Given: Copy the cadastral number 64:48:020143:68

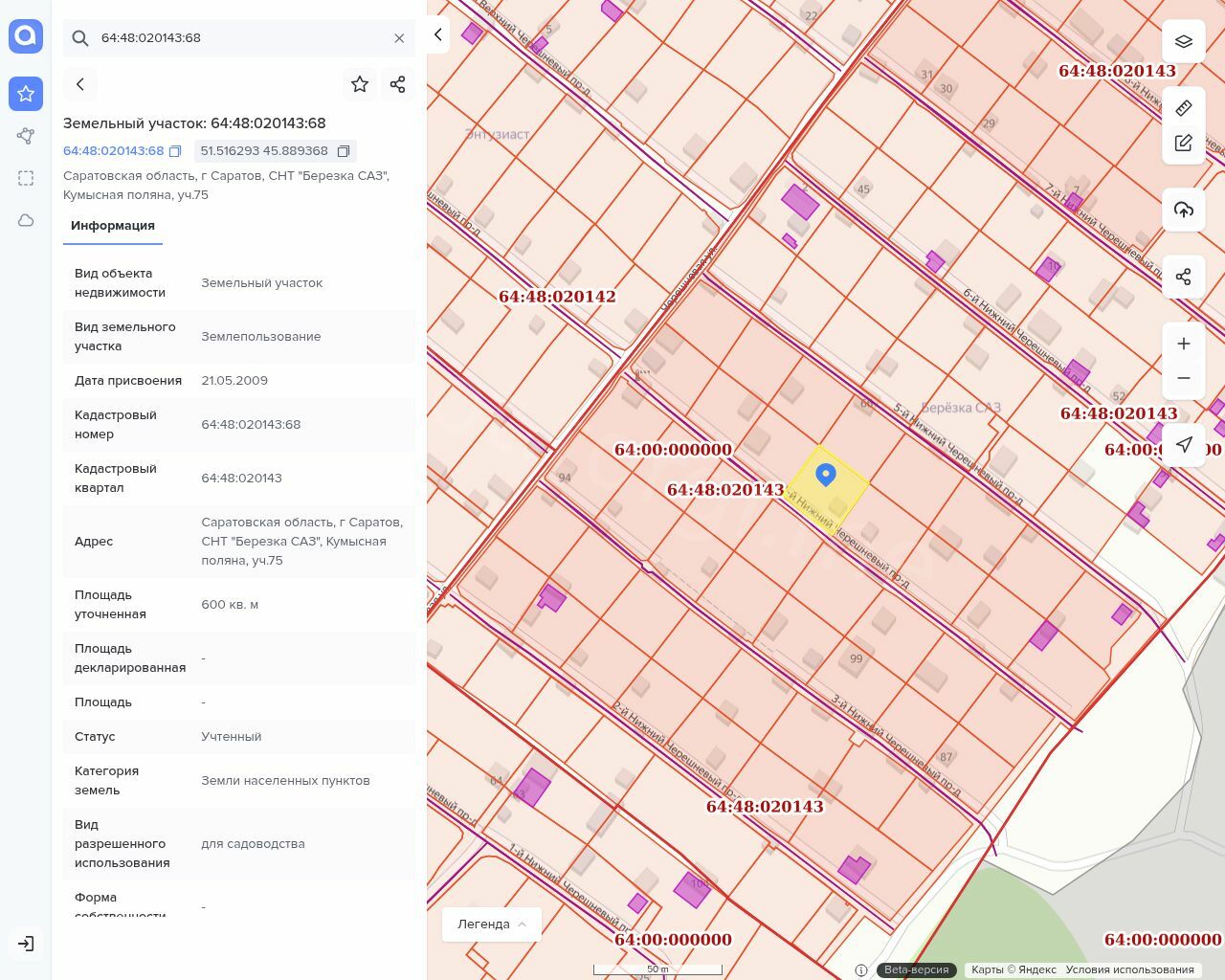Looking at the screenshot, I should (175, 151).
